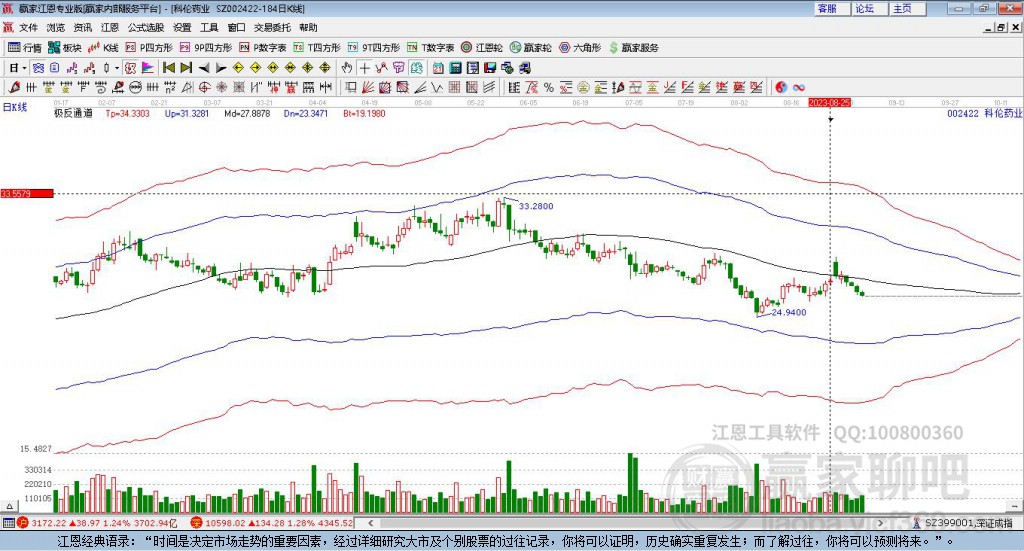Click the 主页 button in title bar

pyautogui.click(x=908, y=8)
